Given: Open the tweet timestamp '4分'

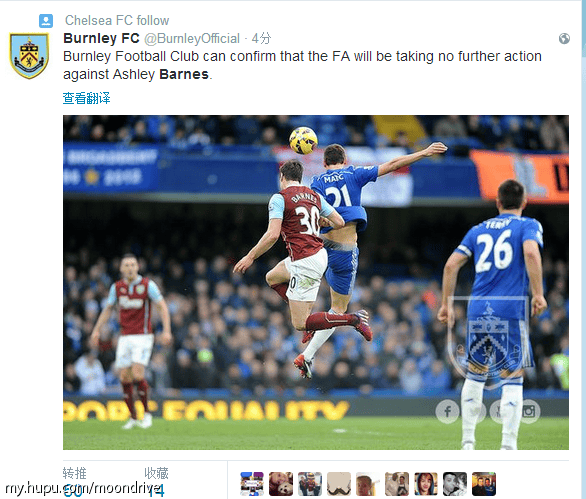Looking at the screenshot, I should [261, 38].
